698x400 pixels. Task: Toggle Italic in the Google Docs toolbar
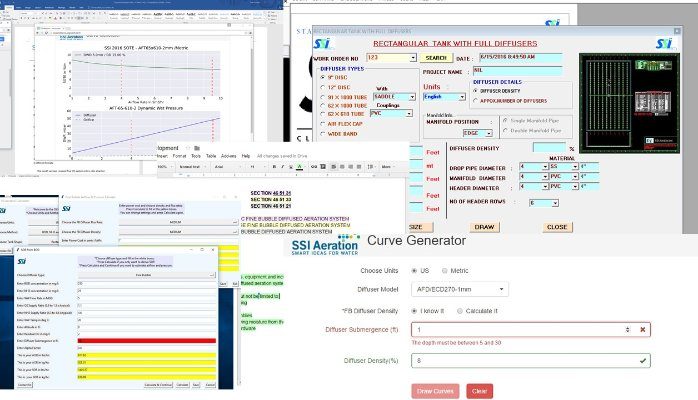[x=282, y=167]
